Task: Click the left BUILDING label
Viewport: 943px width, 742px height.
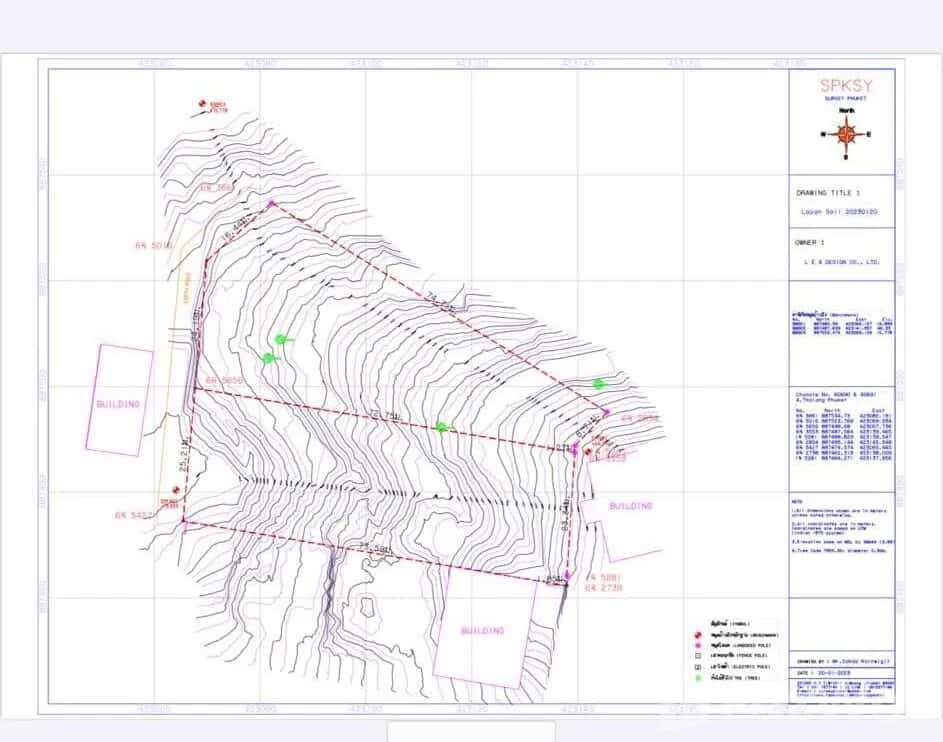Action: [x=118, y=403]
